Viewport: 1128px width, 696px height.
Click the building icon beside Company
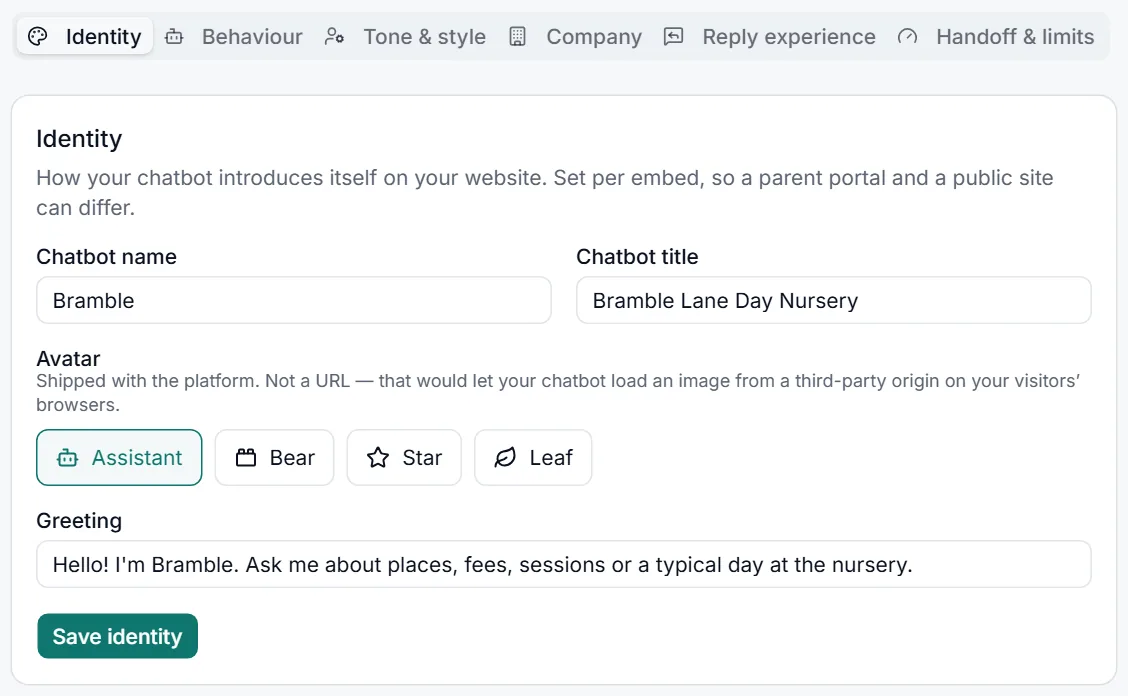517,36
